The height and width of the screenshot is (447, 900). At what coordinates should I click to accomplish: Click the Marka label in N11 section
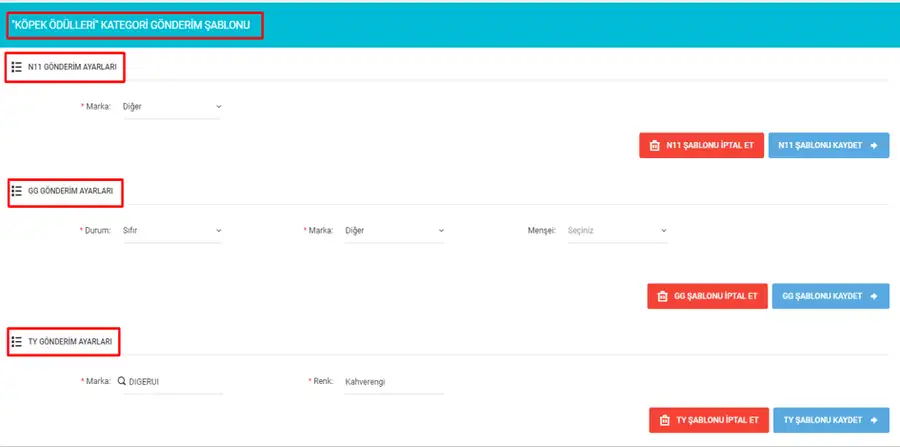(x=96, y=107)
